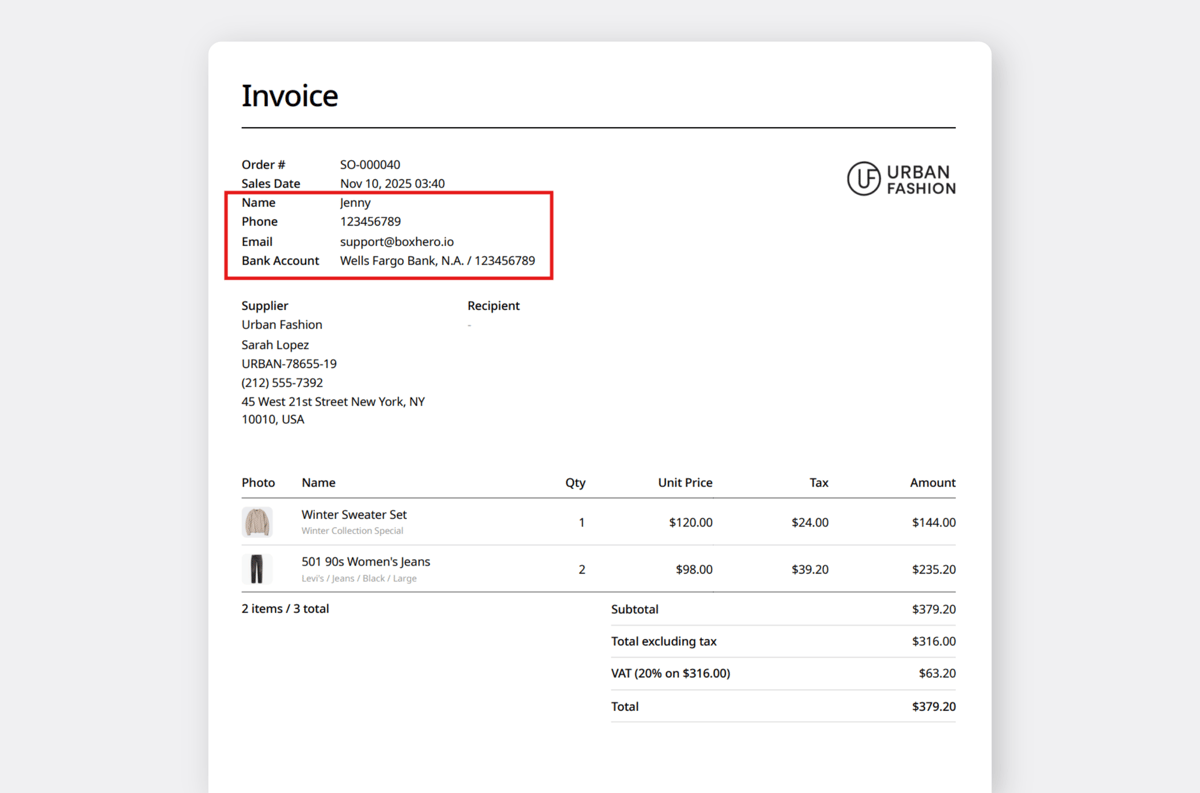Screen dimensions: 1200x793
Task: Click the UF monogram inside the logo circle
Action: tap(862, 178)
